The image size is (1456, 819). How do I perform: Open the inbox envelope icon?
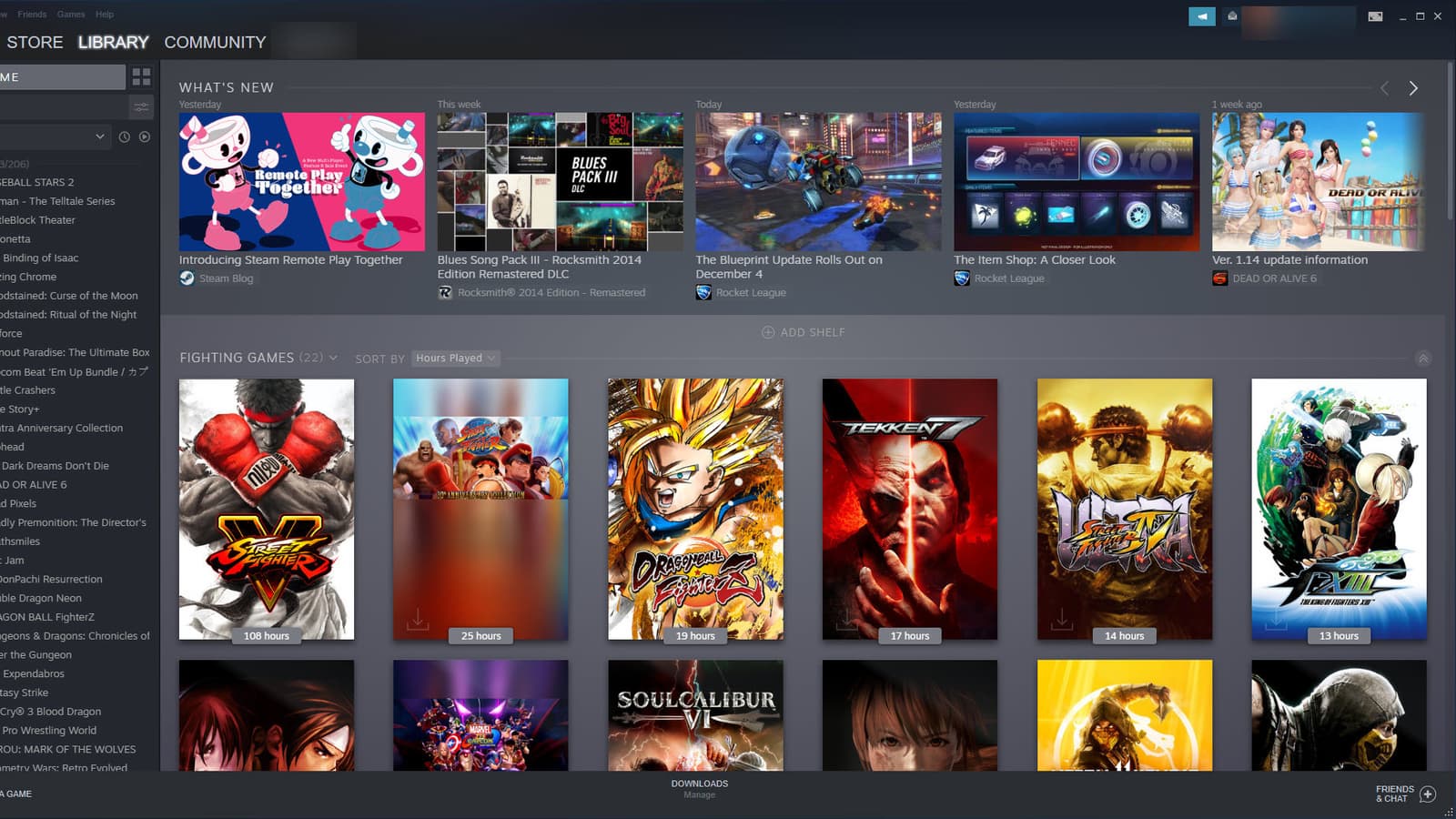[1232, 16]
